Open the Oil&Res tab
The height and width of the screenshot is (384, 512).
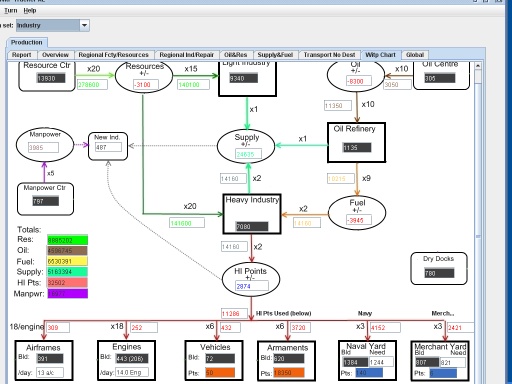point(236,55)
